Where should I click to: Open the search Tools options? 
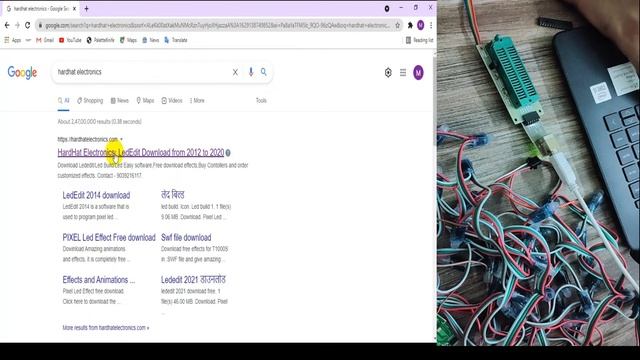pos(261,100)
